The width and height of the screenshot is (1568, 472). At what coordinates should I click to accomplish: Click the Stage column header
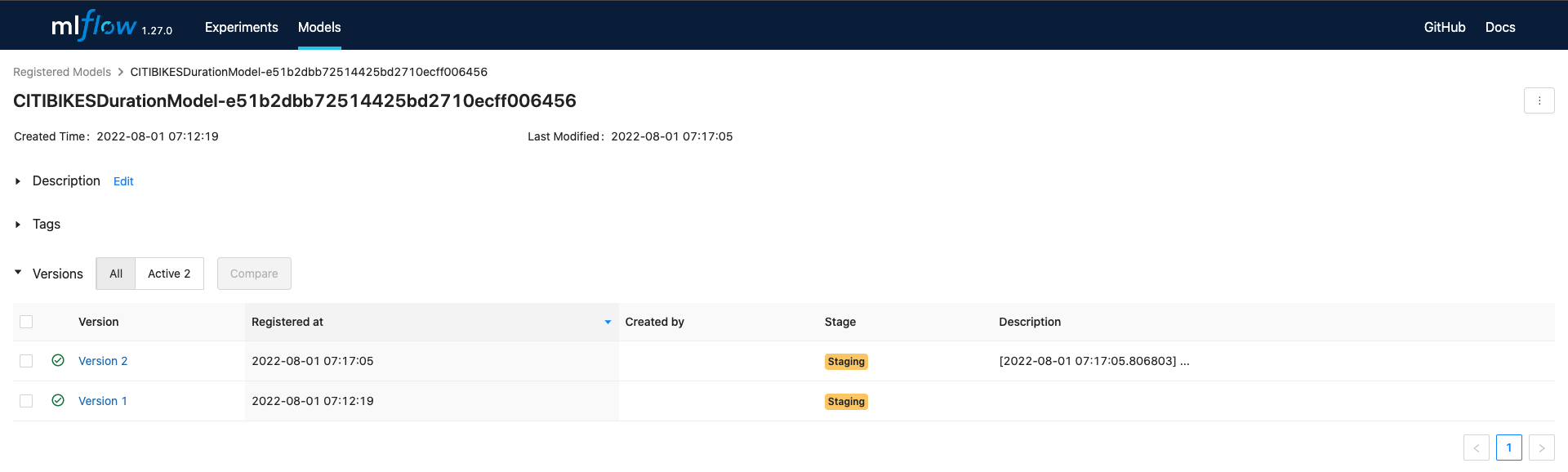click(x=840, y=322)
